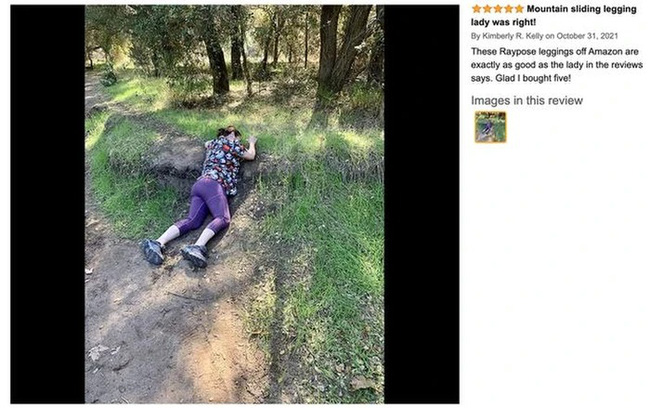The image size is (650, 408).
Task: Click the 'Images in this review' heading
Action: [x=526, y=100]
